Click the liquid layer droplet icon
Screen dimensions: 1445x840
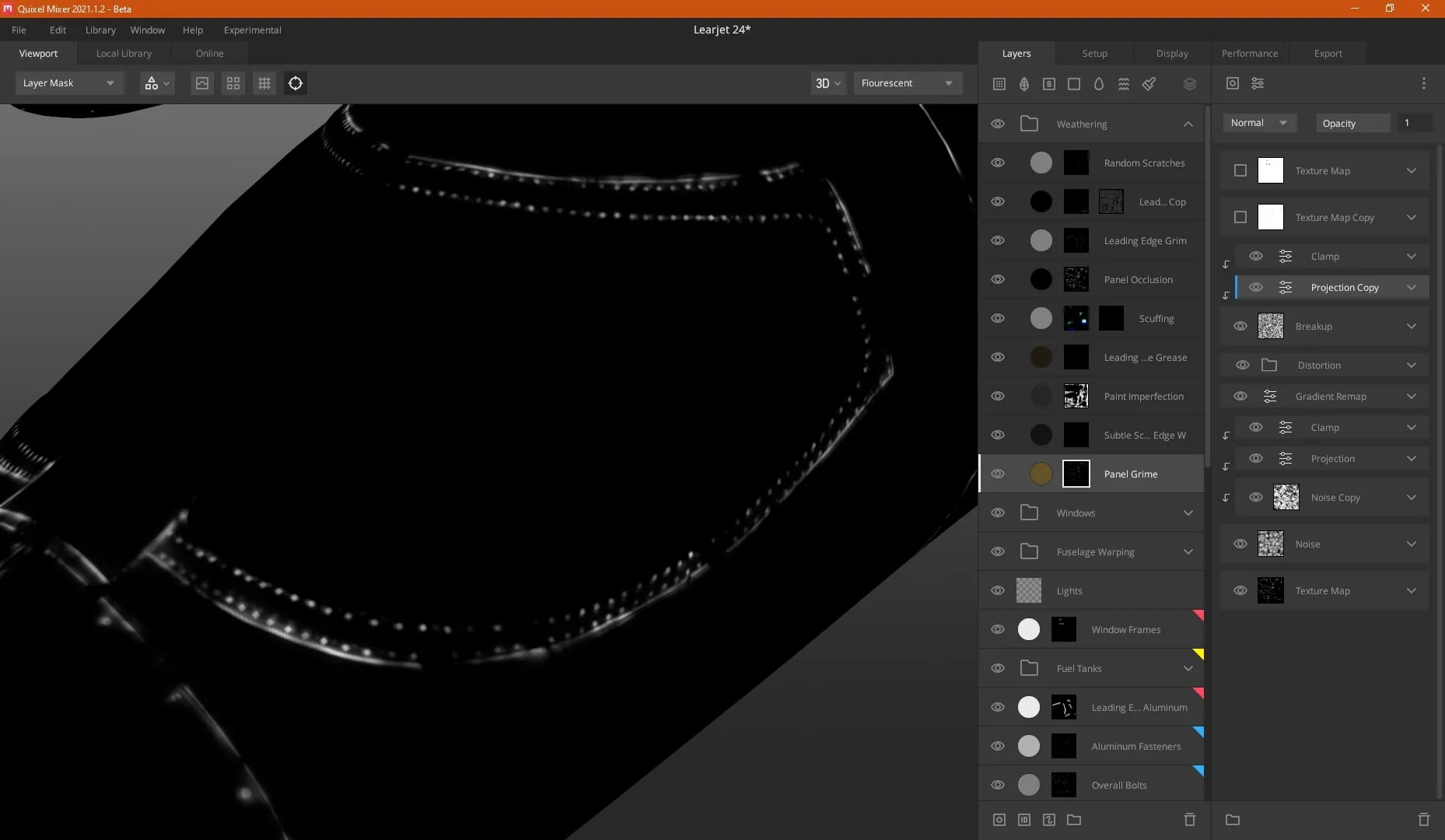pyautogui.click(x=1099, y=83)
